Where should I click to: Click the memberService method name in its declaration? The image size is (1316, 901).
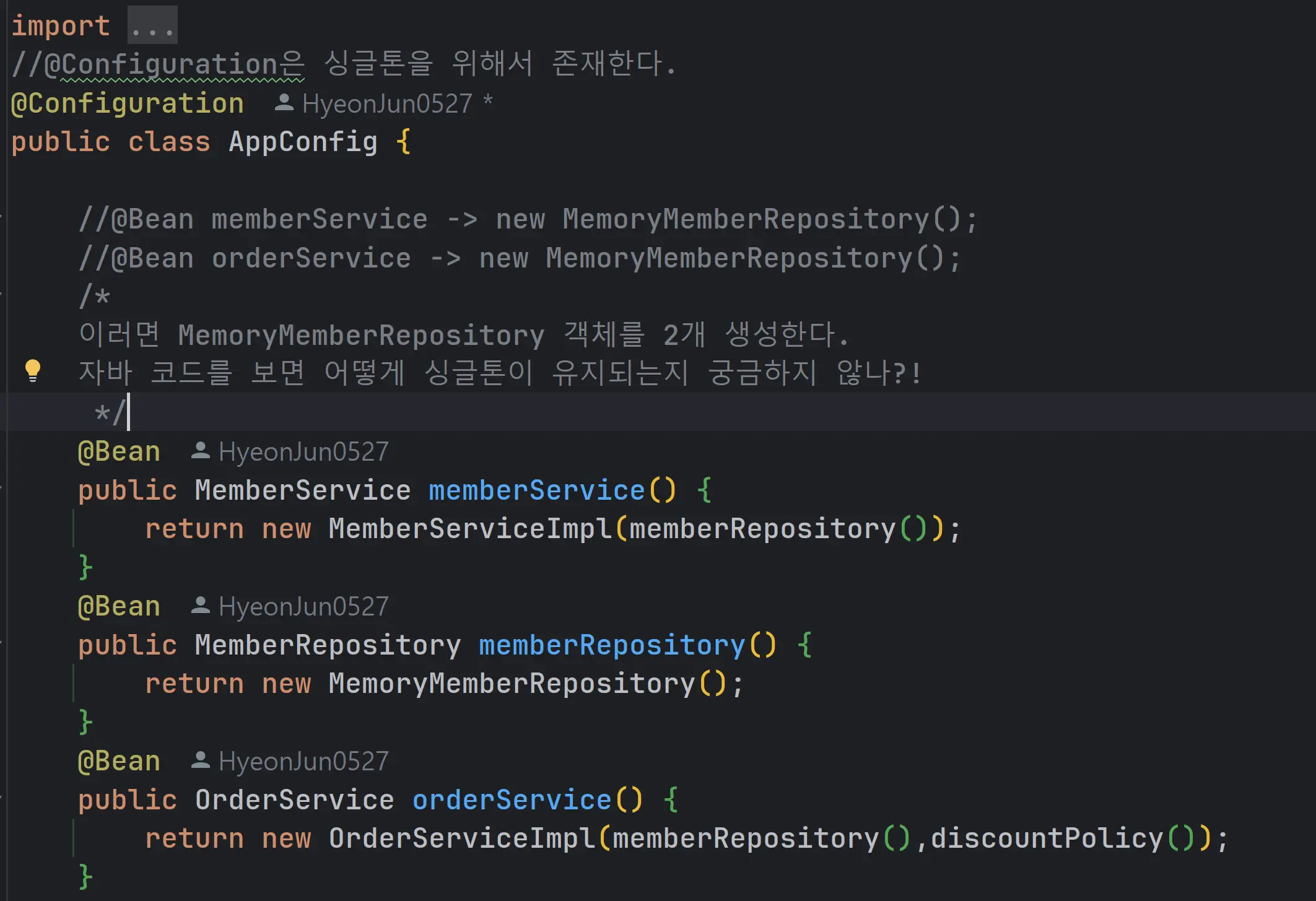537,490
